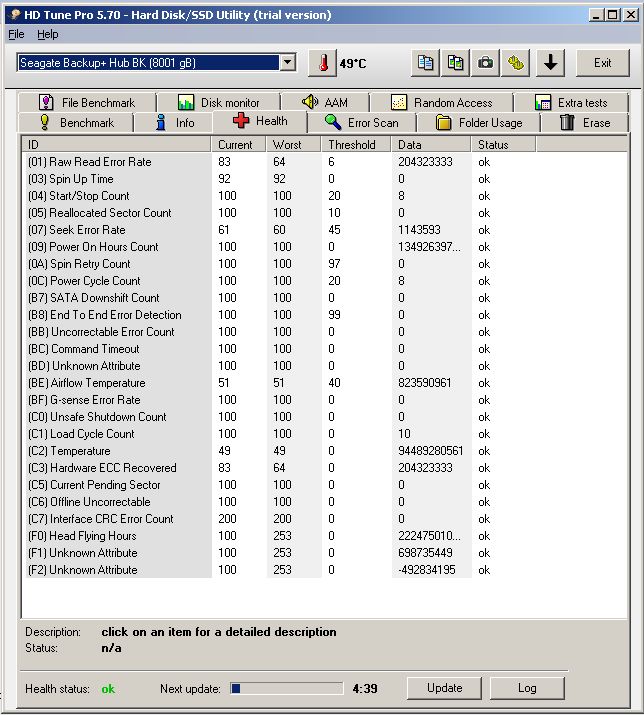Click the camera save screenshot icon

(485, 63)
